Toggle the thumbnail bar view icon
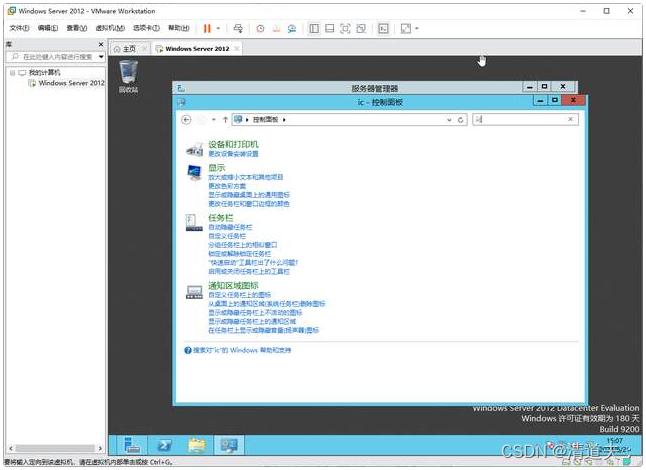Screen dimensions: 646x470 [330, 28]
